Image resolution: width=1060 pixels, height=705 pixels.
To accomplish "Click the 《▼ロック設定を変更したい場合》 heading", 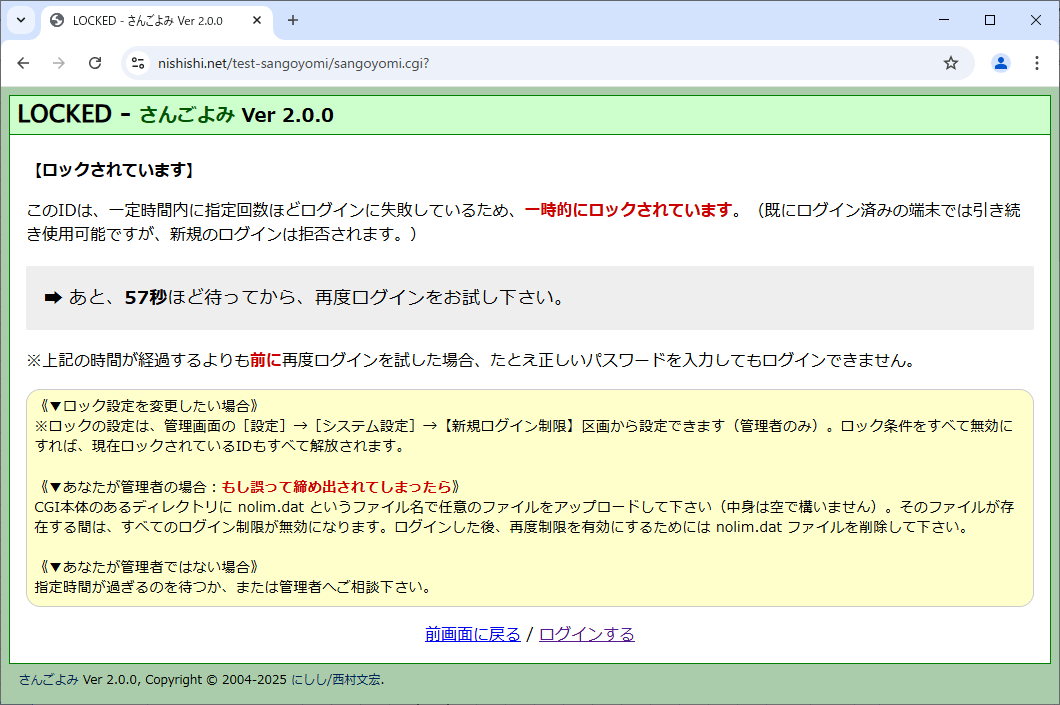I will coord(149,406).
